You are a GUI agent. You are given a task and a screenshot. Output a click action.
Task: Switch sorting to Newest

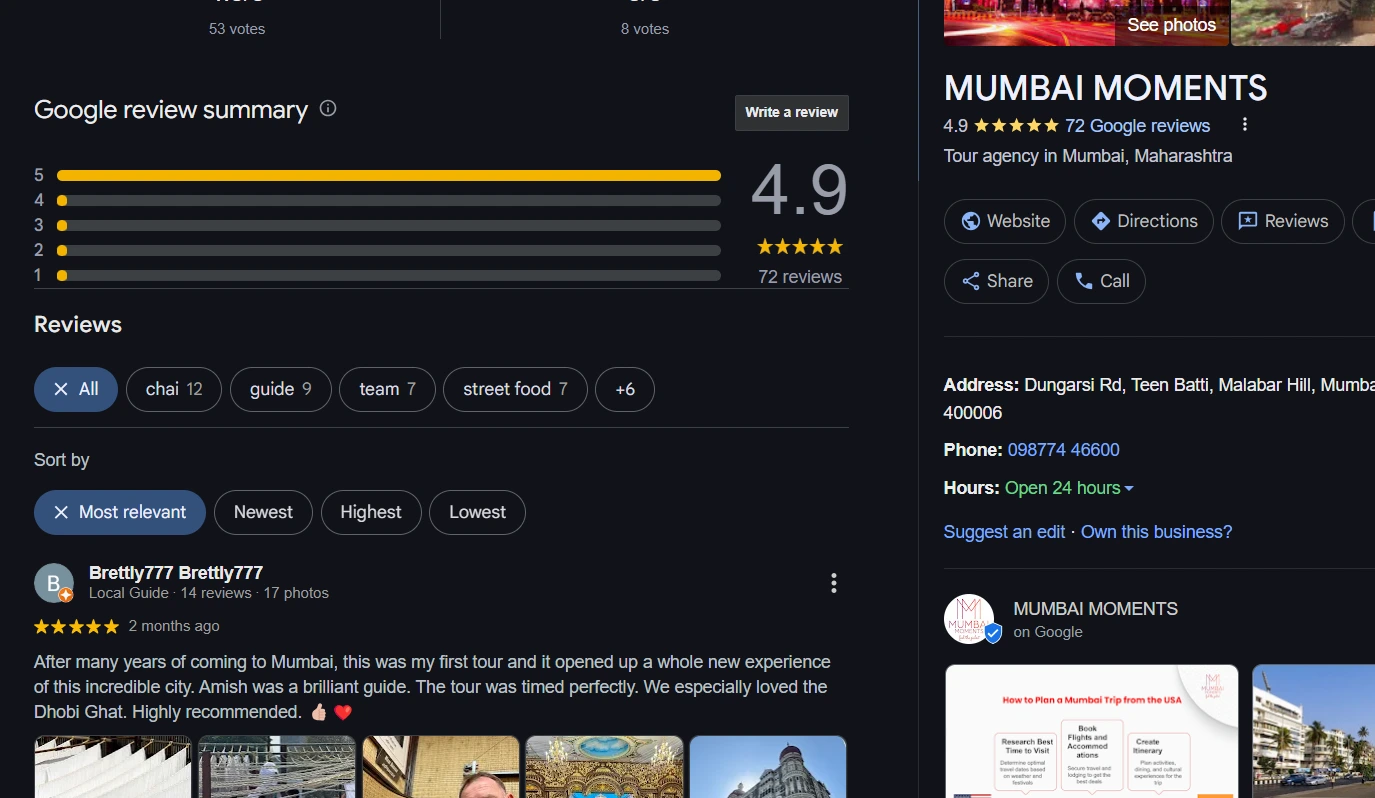[x=263, y=512]
